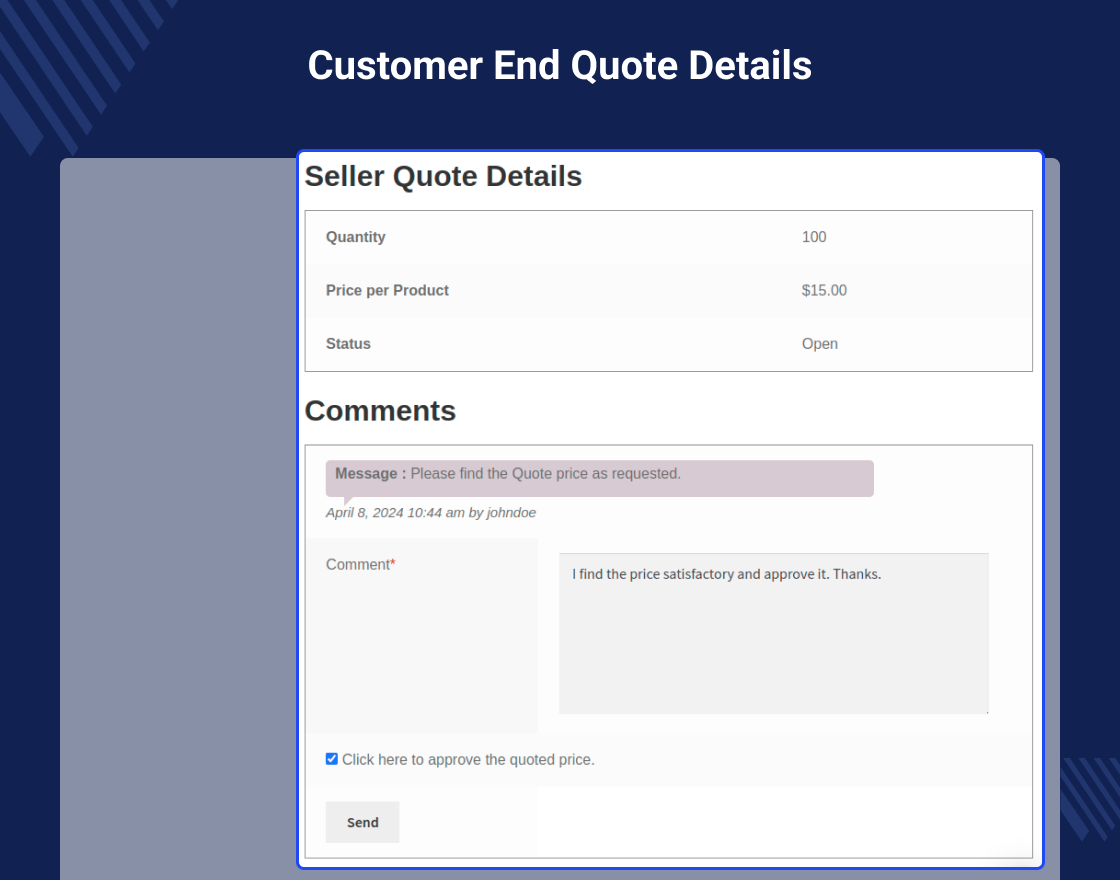Click the 'Click here to approve' label text
The width and height of the screenshot is (1120, 880).
(468, 759)
